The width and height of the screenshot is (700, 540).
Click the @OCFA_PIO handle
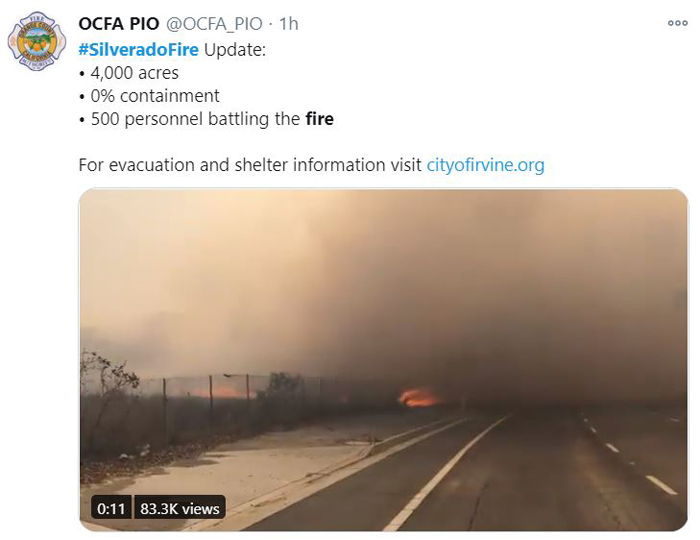(214, 24)
